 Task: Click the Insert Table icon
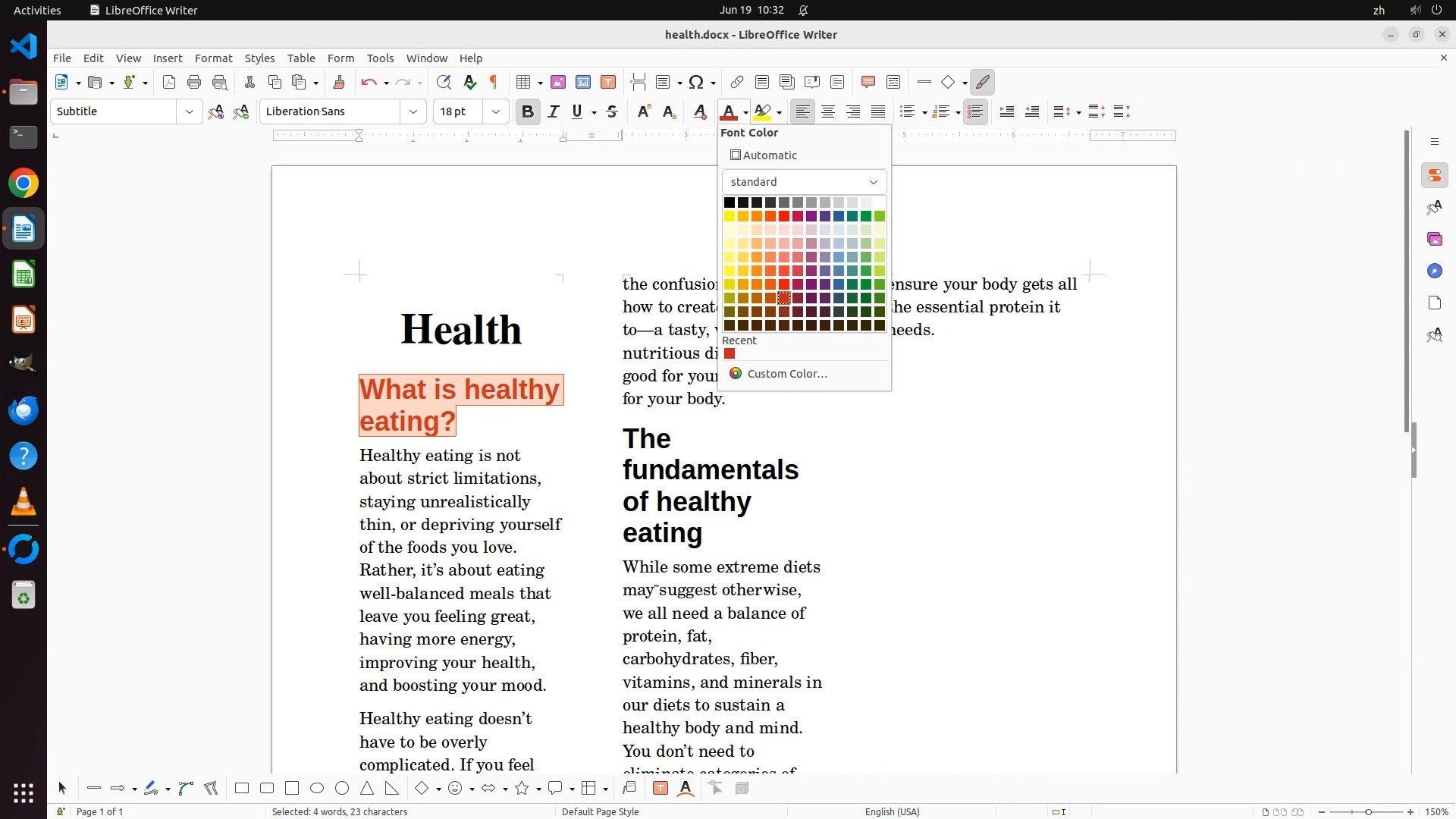click(x=522, y=83)
